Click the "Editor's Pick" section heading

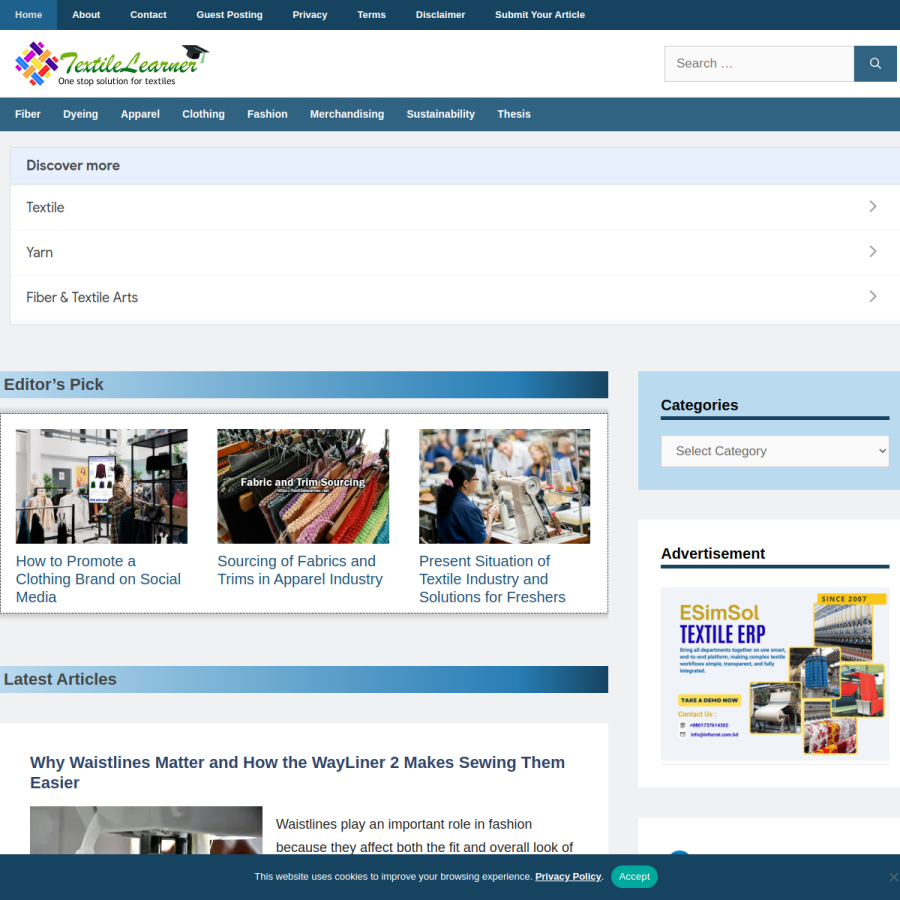coord(53,385)
